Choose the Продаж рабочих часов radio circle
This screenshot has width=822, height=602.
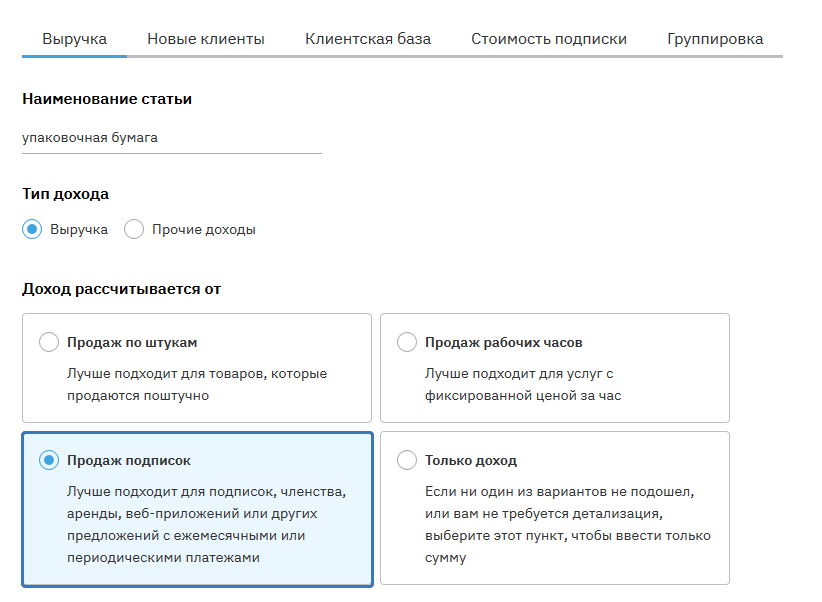407,343
